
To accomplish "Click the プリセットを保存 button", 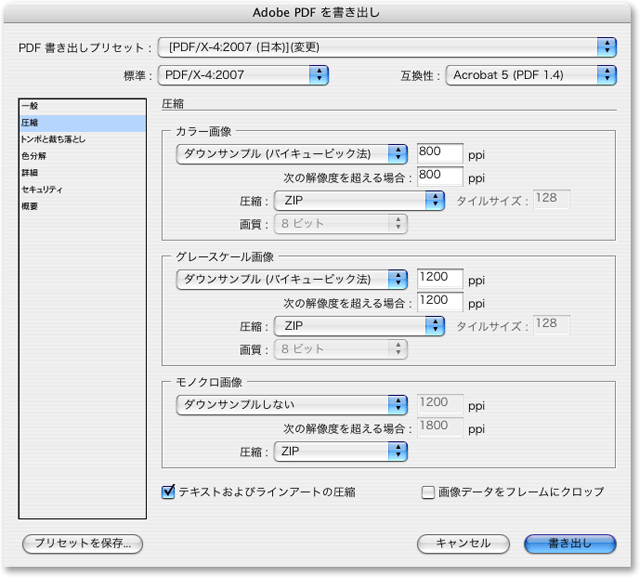I will (83, 544).
